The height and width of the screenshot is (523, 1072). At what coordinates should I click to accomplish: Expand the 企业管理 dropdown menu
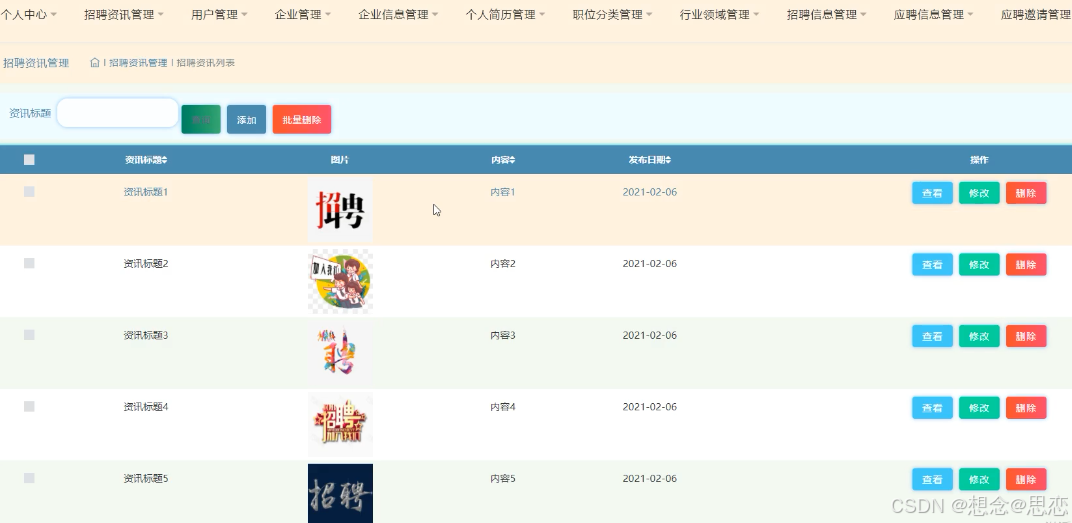302,14
